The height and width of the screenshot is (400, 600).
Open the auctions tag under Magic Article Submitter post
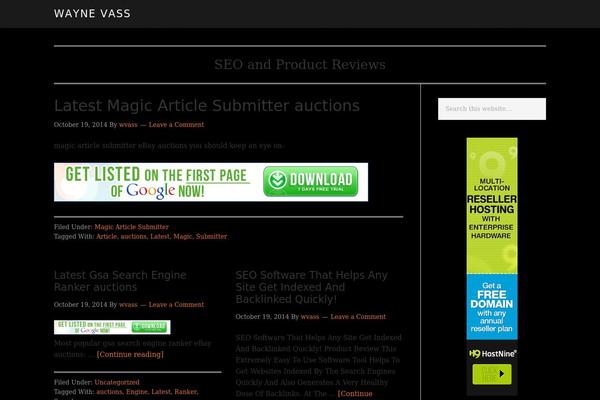click(x=133, y=237)
